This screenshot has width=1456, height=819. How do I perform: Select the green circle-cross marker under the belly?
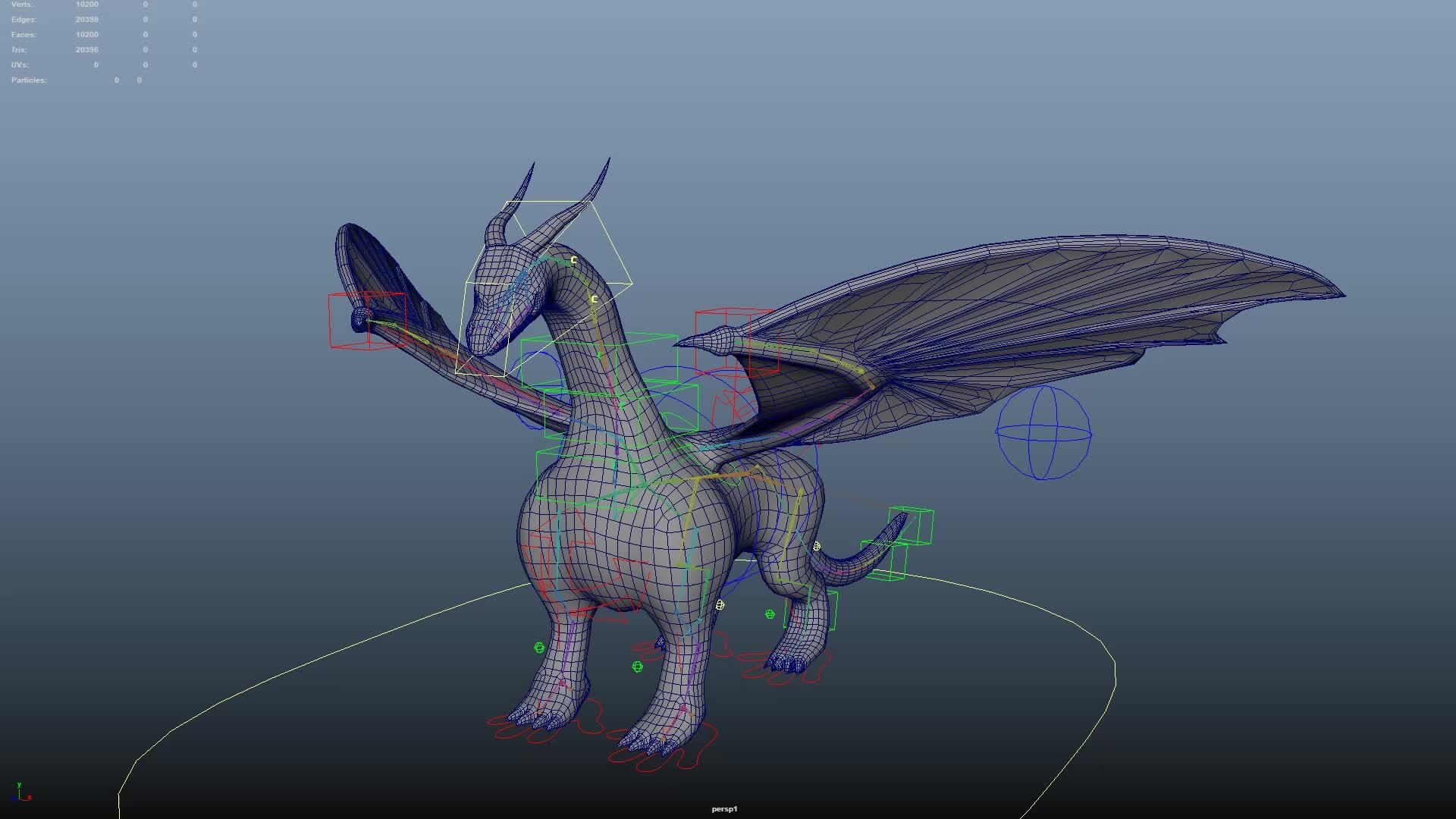(638, 666)
